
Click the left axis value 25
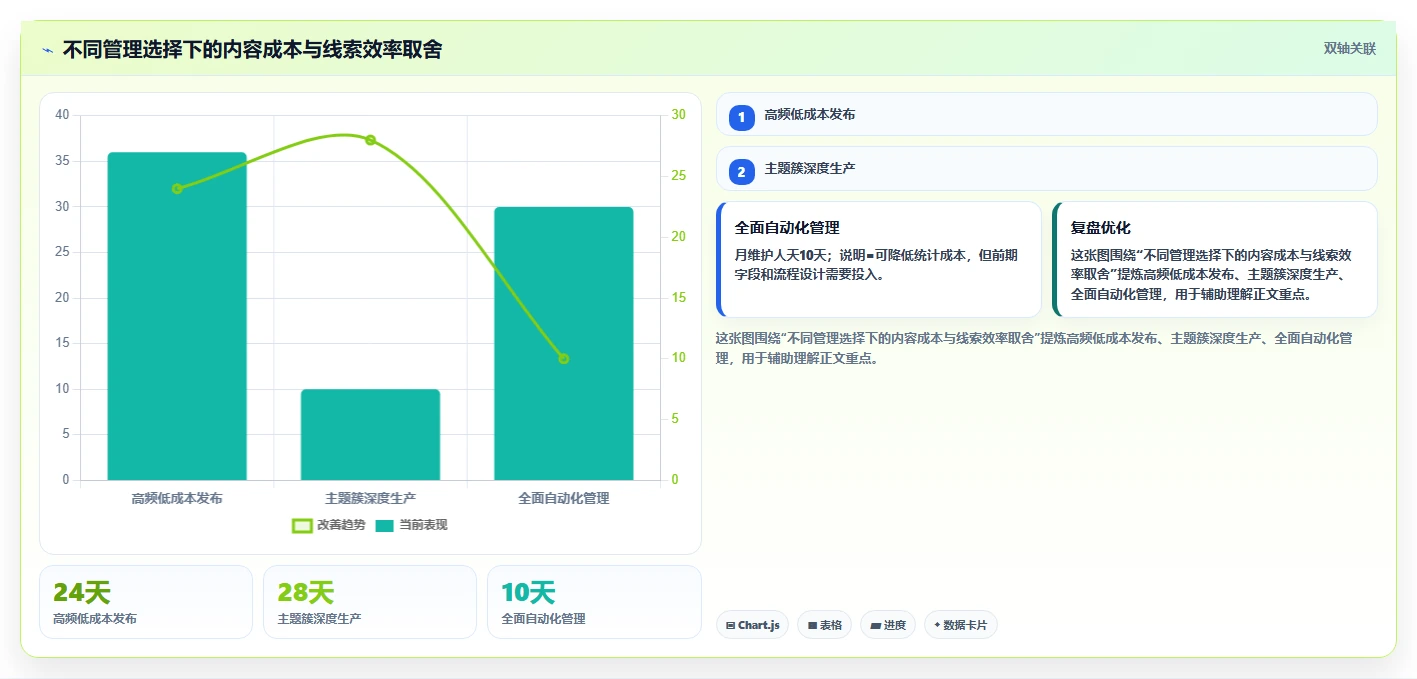[62, 252]
